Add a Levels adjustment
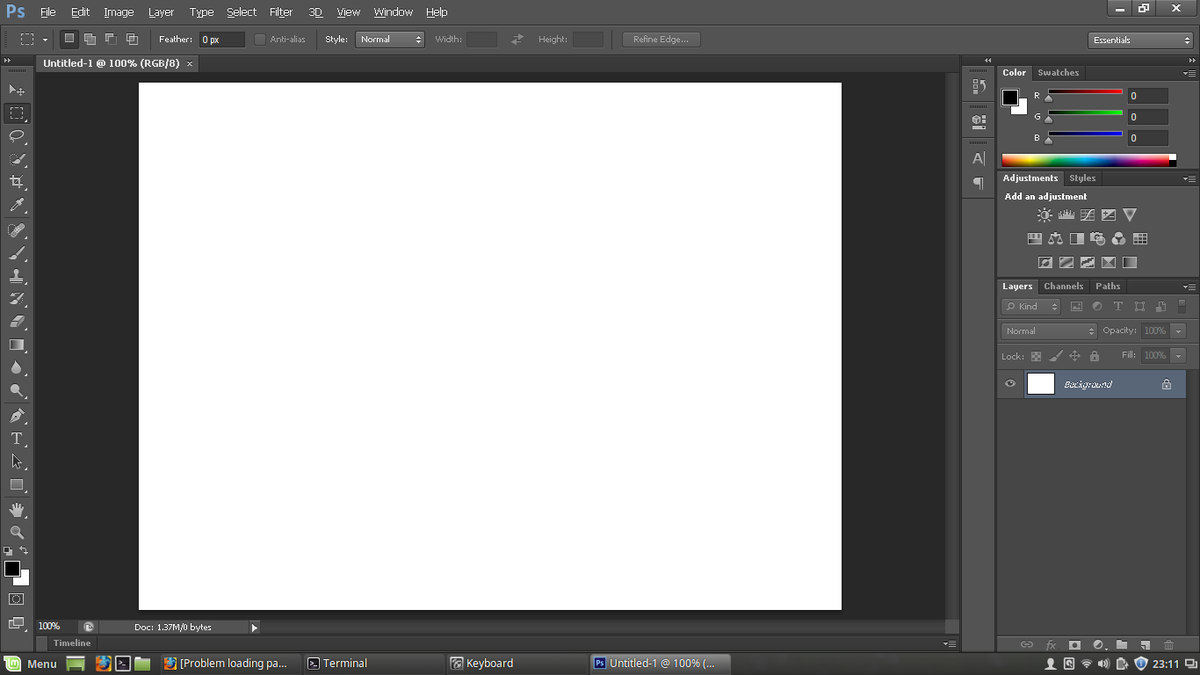The image size is (1200, 675). click(1065, 214)
